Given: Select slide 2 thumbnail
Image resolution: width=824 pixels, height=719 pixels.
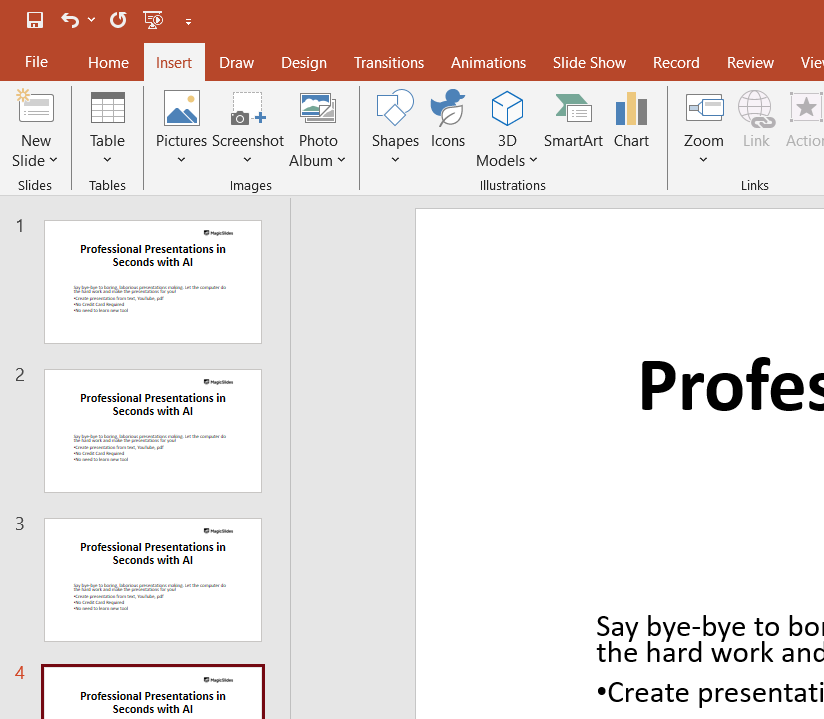Looking at the screenshot, I should coord(153,431).
